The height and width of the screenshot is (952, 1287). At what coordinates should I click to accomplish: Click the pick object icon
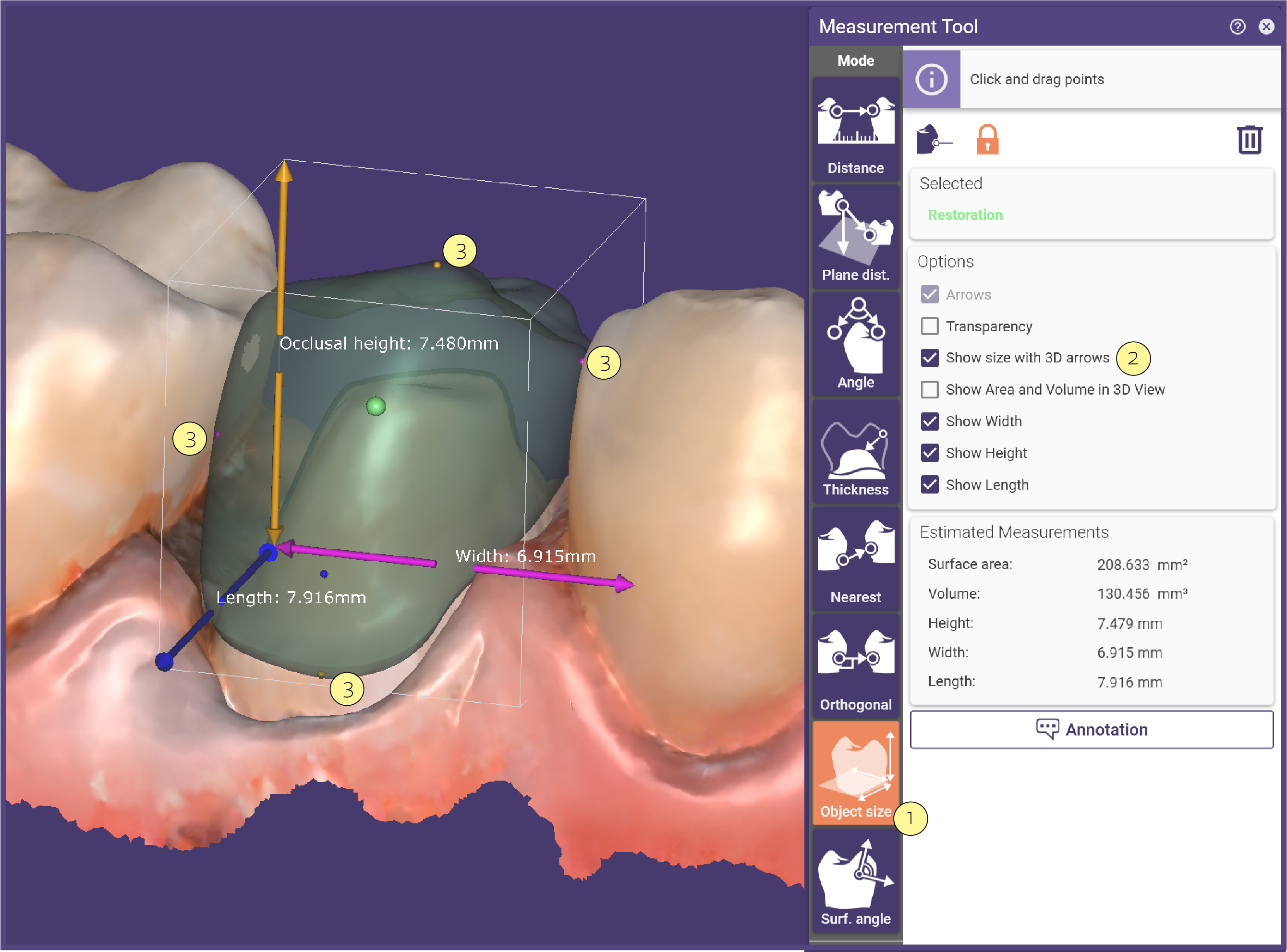point(934,139)
